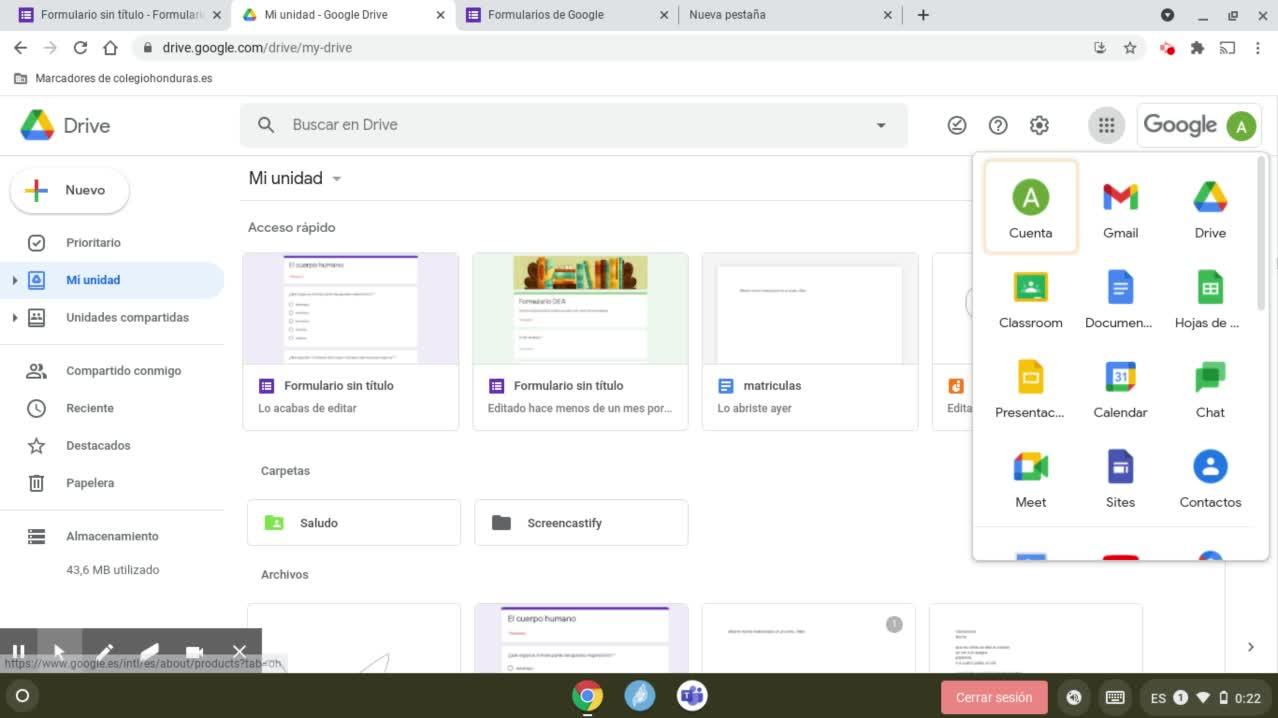Open the on-screen keyboard tray icon

click(1115, 697)
